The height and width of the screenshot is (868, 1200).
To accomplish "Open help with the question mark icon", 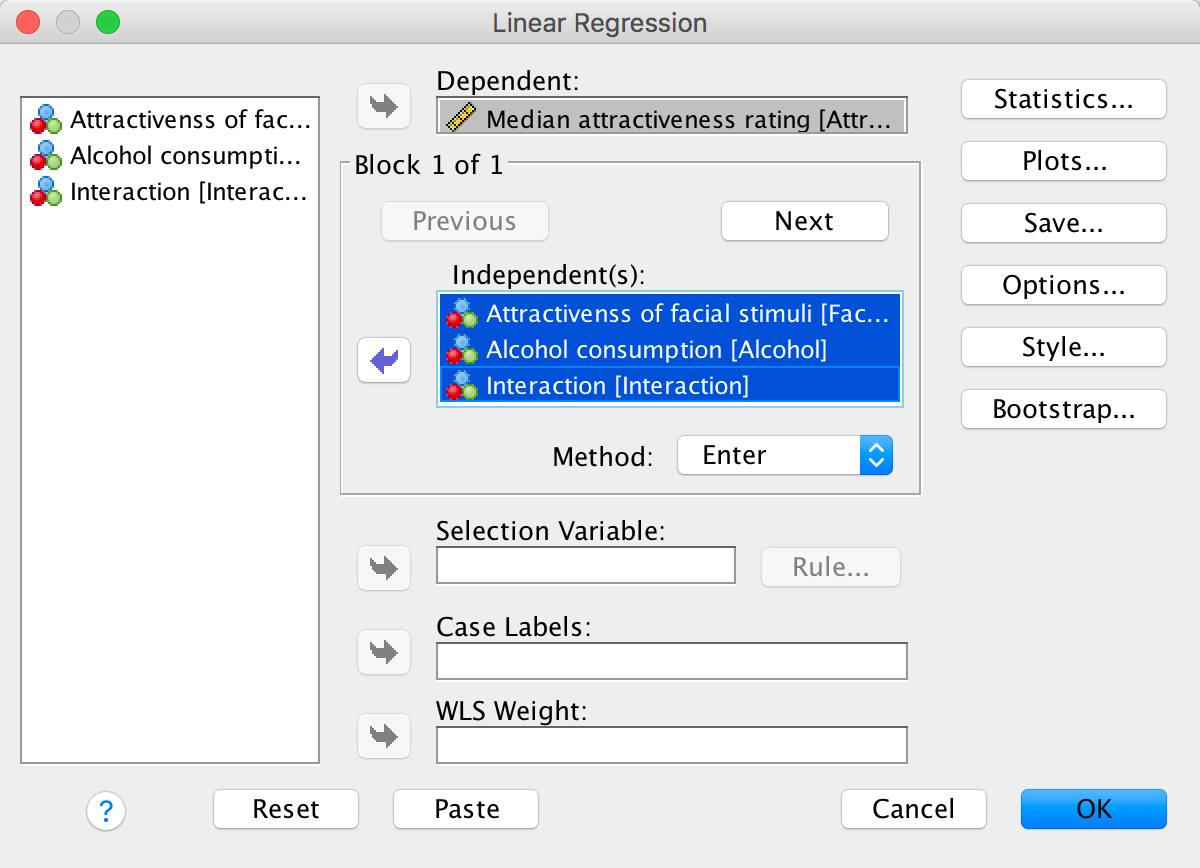I will coord(106,810).
